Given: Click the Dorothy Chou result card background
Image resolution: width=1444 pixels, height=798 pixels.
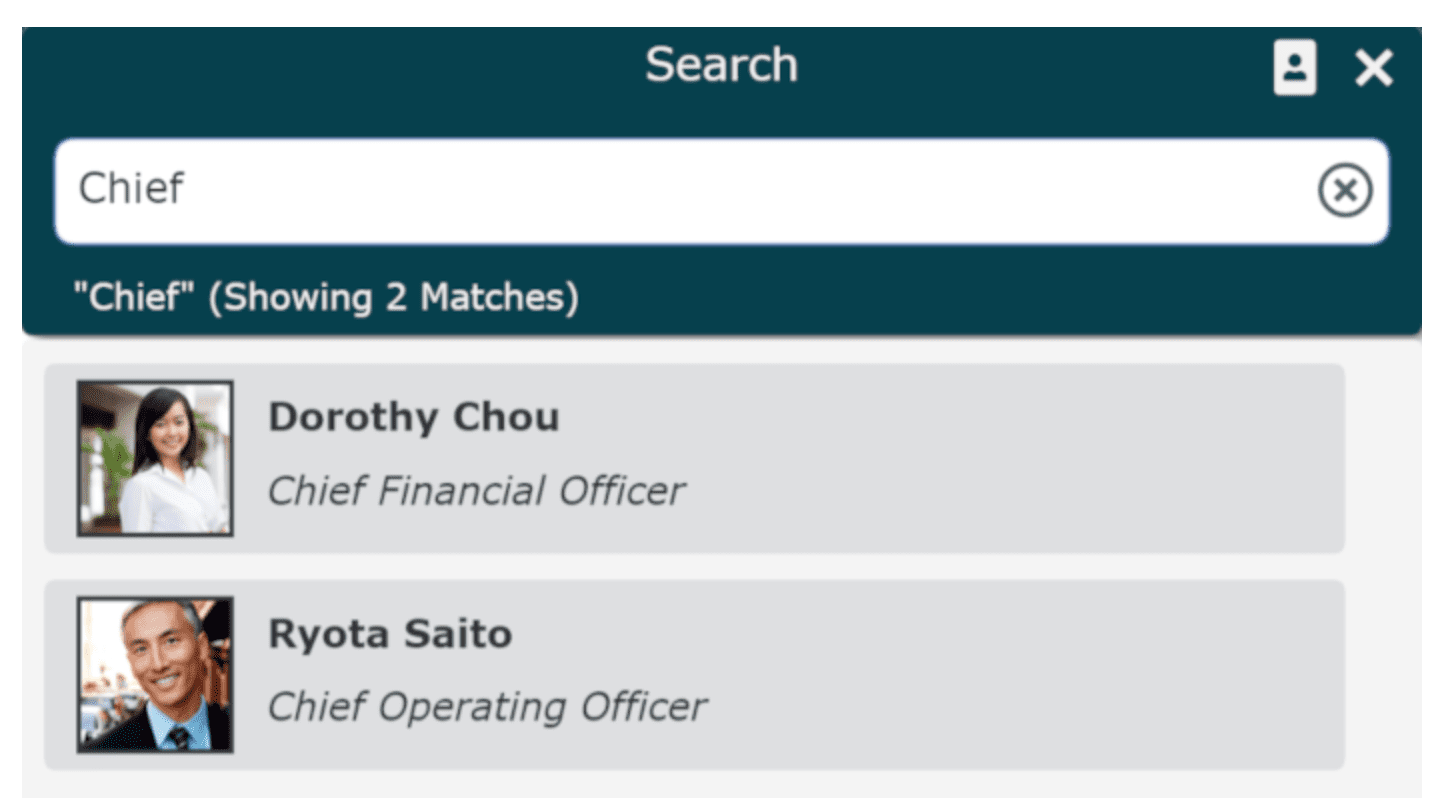Looking at the screenshot, I should point(1000,456).
